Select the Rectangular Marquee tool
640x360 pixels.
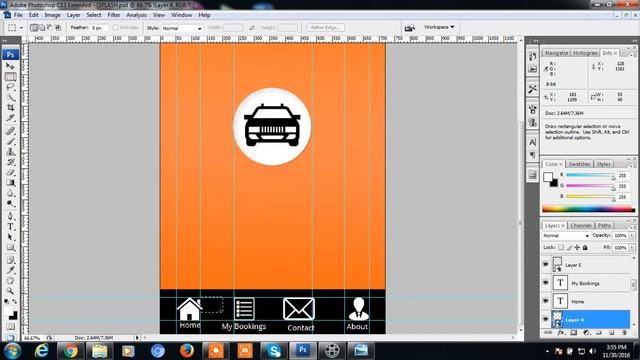(10, 76)
